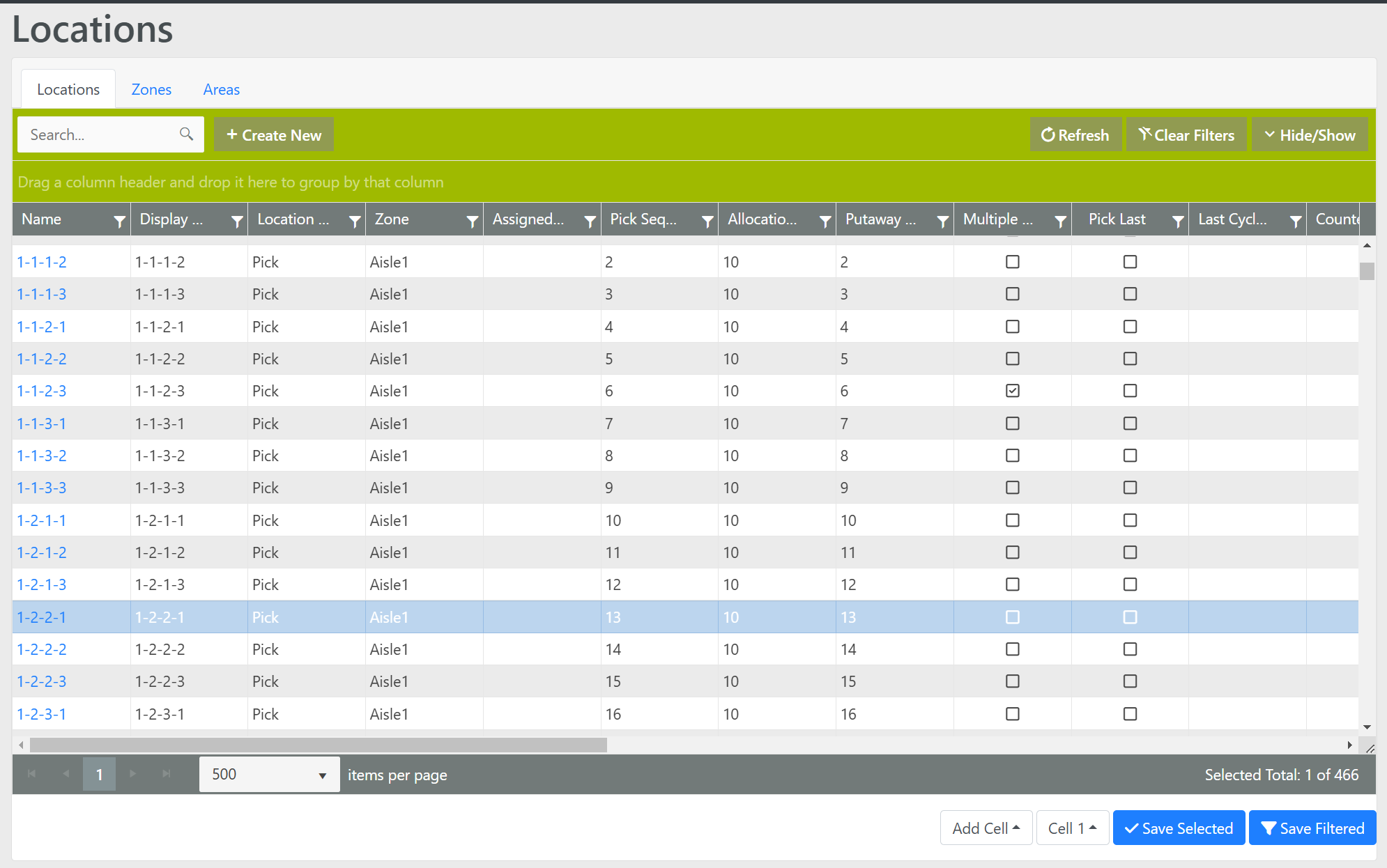1387x868 pixels.
Task: Click the Name column filter icon
Action: tap(119, 221)
